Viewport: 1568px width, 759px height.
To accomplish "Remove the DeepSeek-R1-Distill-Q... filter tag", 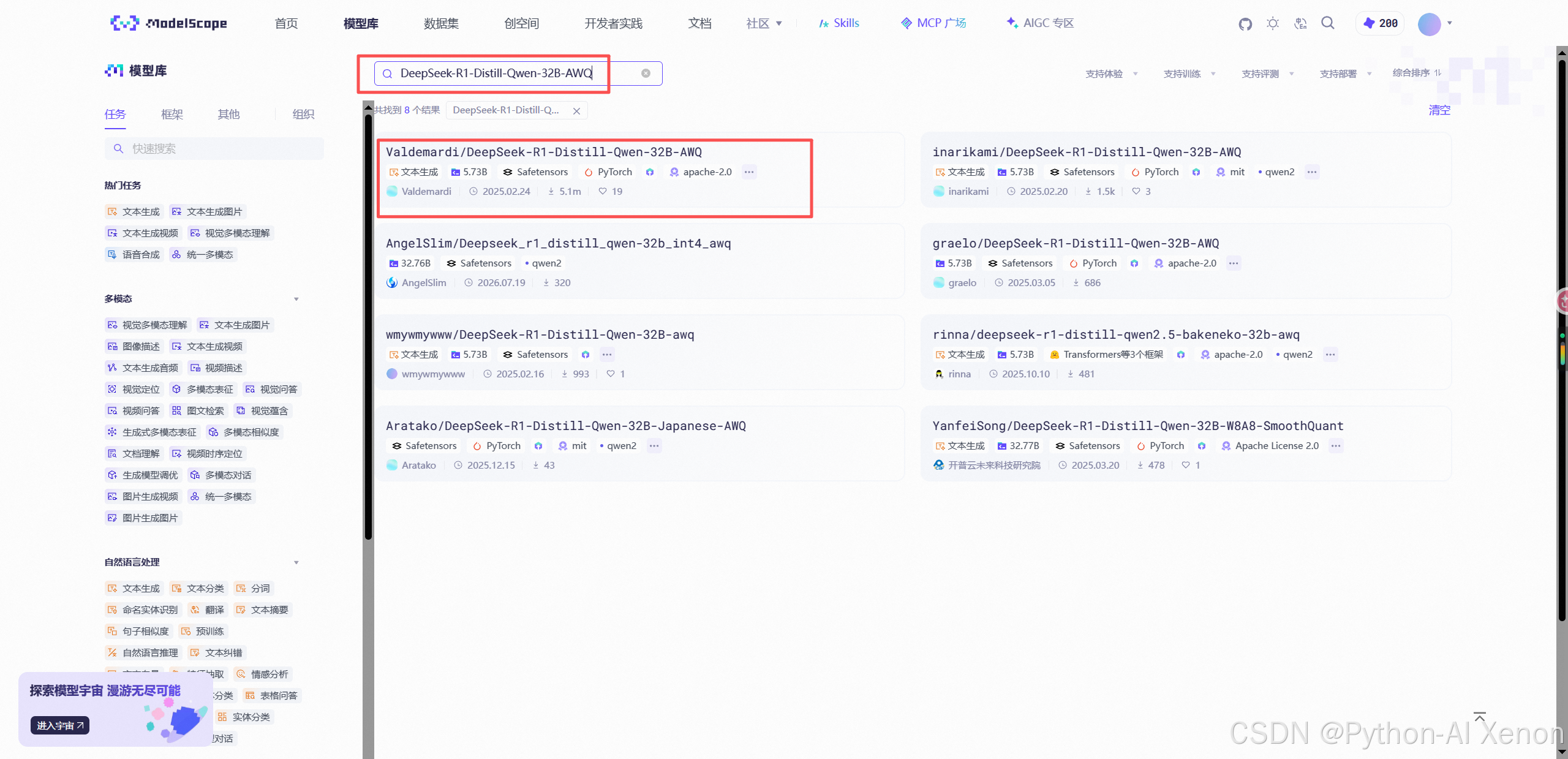I will [x=576, y=111].
